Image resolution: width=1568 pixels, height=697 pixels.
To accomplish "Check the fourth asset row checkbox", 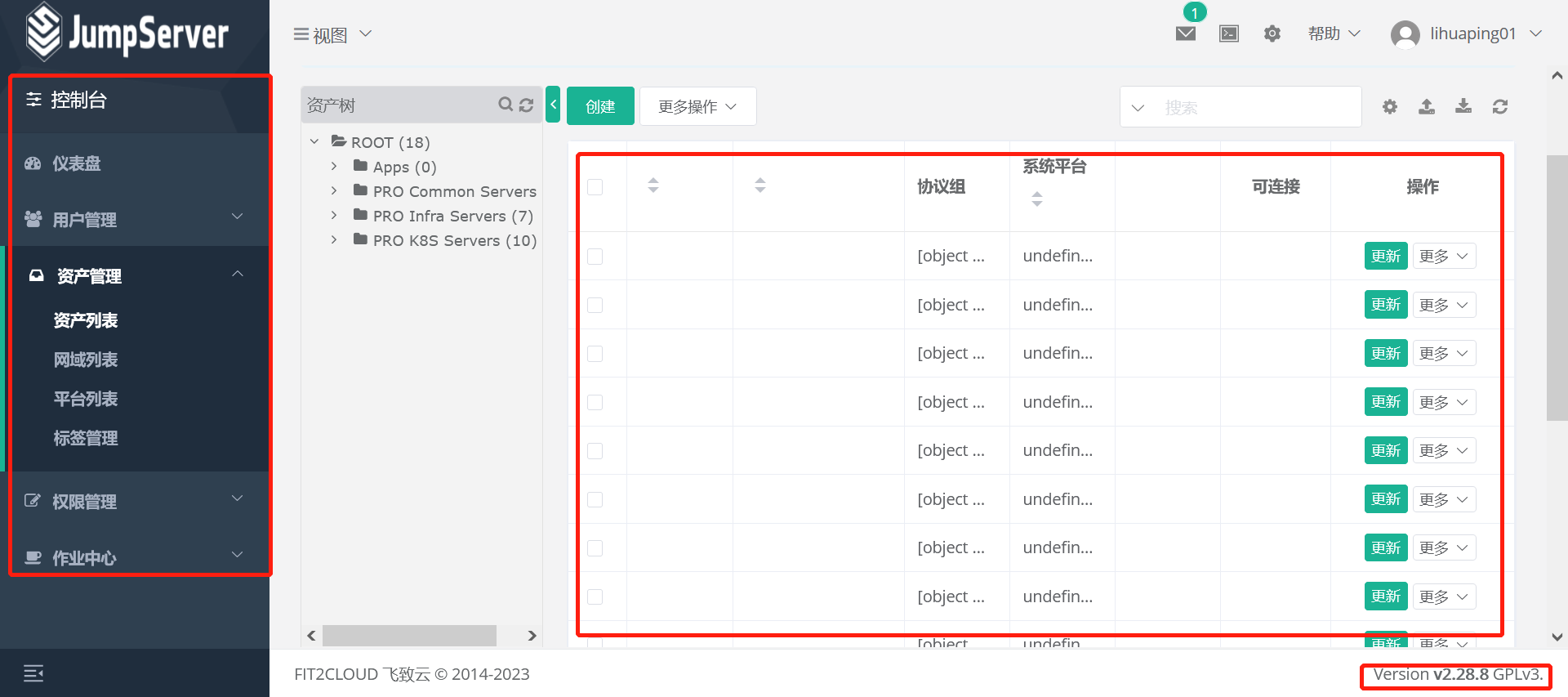I will [x=595, y=402].
